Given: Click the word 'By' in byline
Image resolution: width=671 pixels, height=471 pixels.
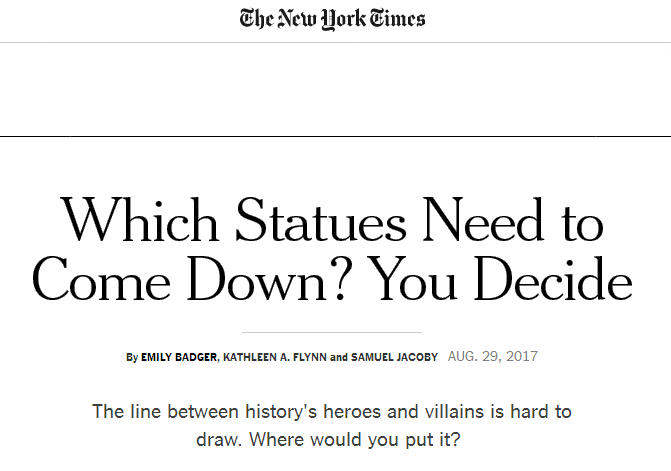Looking at the screenshot, I should coord(133,357).
